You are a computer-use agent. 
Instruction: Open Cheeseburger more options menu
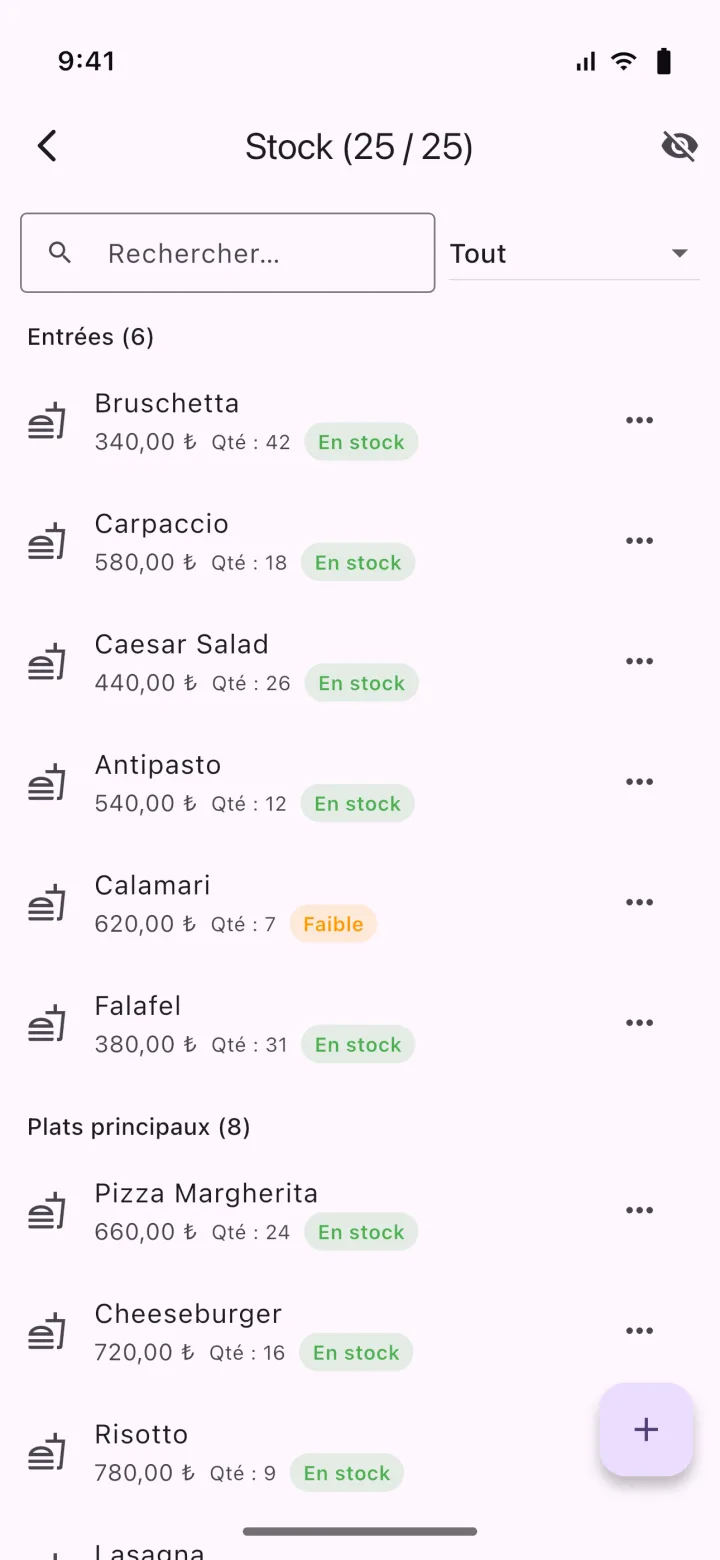[639, 1331]
